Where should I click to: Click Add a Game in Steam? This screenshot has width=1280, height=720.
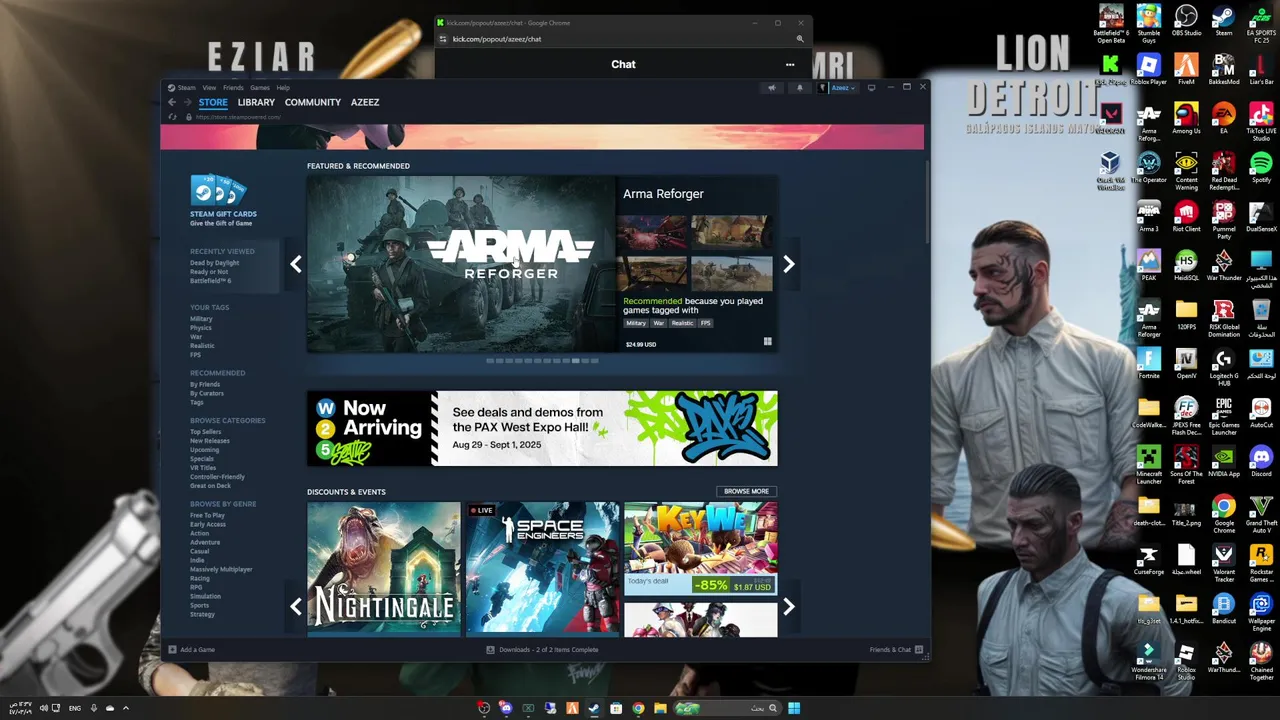click(192, 650)
